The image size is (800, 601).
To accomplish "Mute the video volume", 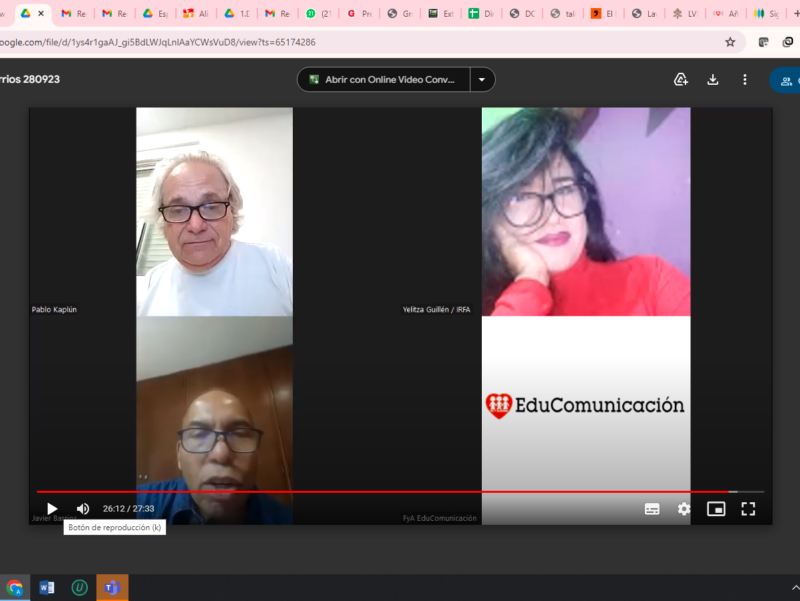I will coord(83,509).
